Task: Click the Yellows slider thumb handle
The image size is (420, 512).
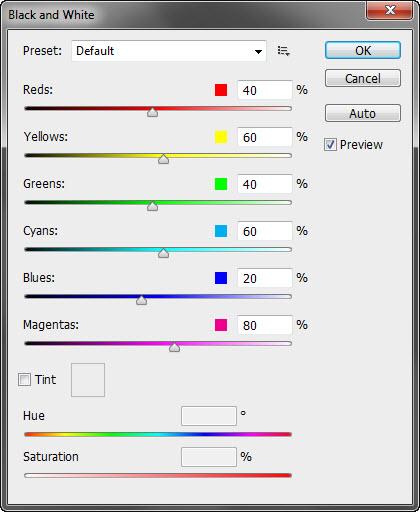Action: [163, 159]
